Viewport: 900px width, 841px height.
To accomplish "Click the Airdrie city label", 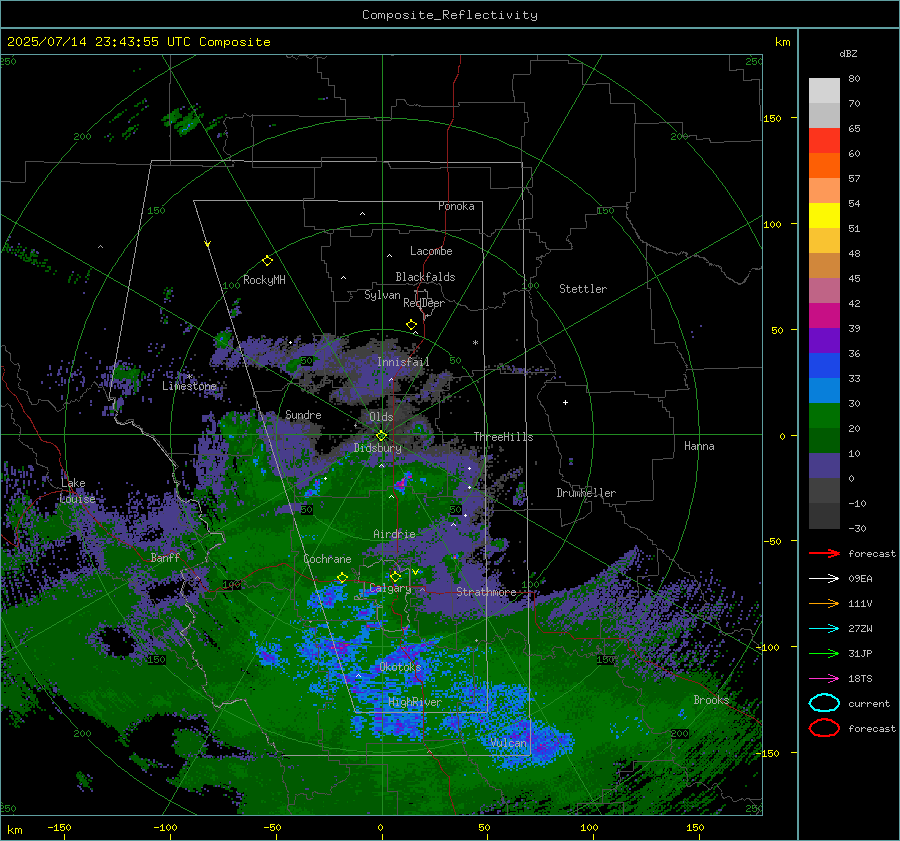I will coord(394,534).
